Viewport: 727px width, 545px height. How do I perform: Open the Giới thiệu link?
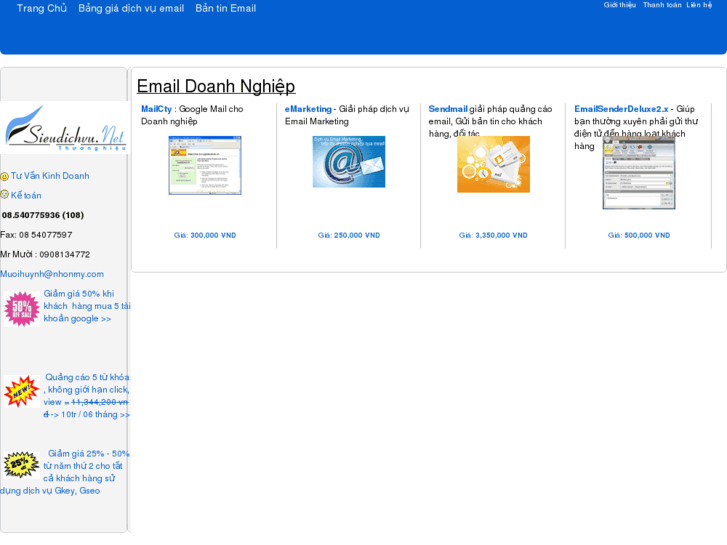click(x=619, y=5)
